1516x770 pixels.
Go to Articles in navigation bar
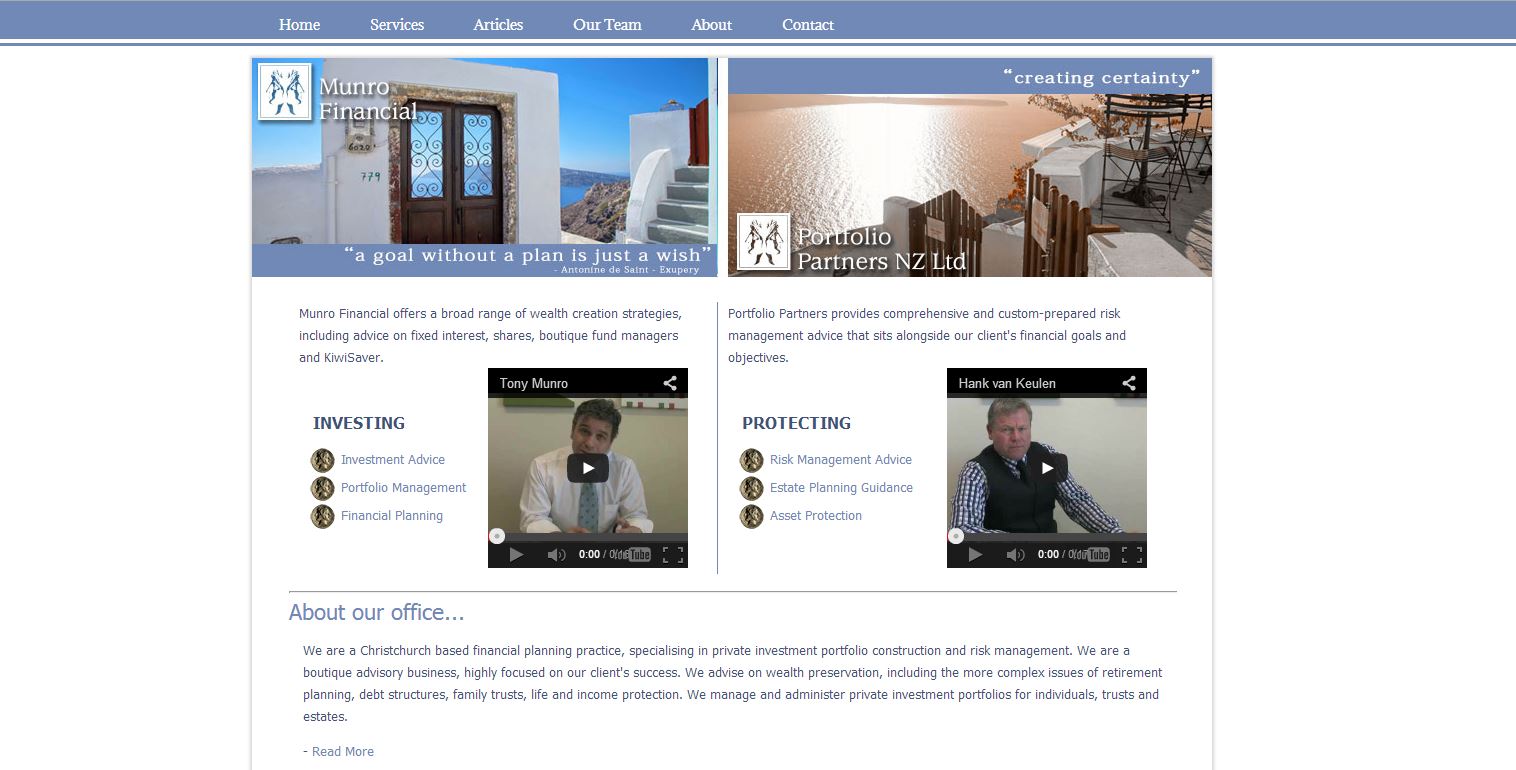click(498, 24)
